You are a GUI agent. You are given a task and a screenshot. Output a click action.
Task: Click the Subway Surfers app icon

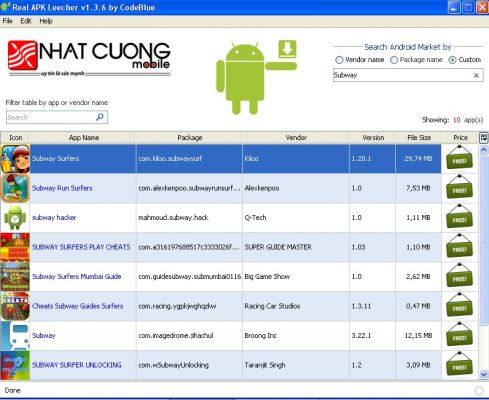click(15, 159)
